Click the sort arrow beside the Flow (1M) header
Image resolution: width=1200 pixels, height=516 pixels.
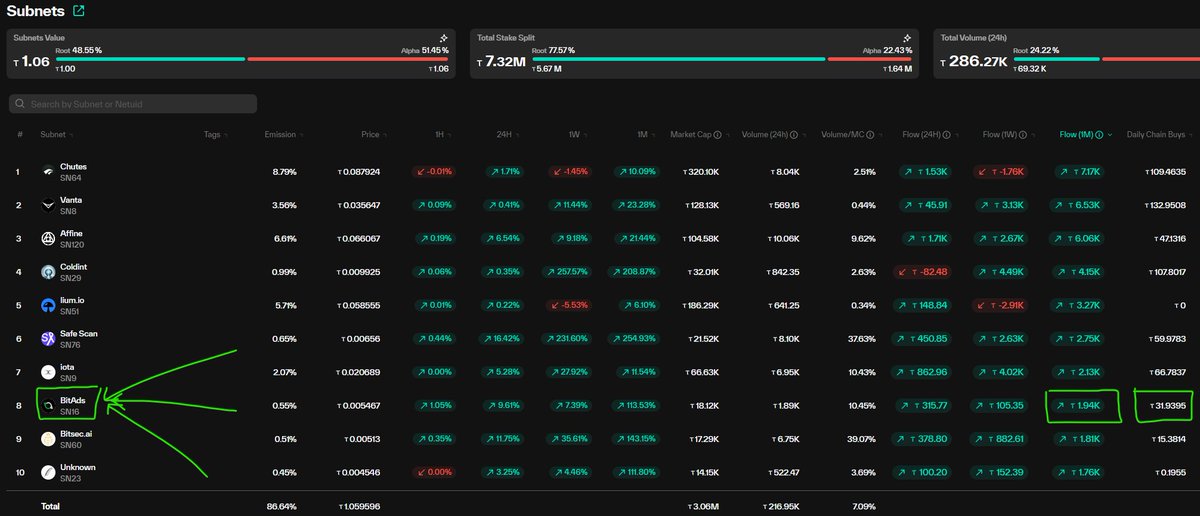1112,134
